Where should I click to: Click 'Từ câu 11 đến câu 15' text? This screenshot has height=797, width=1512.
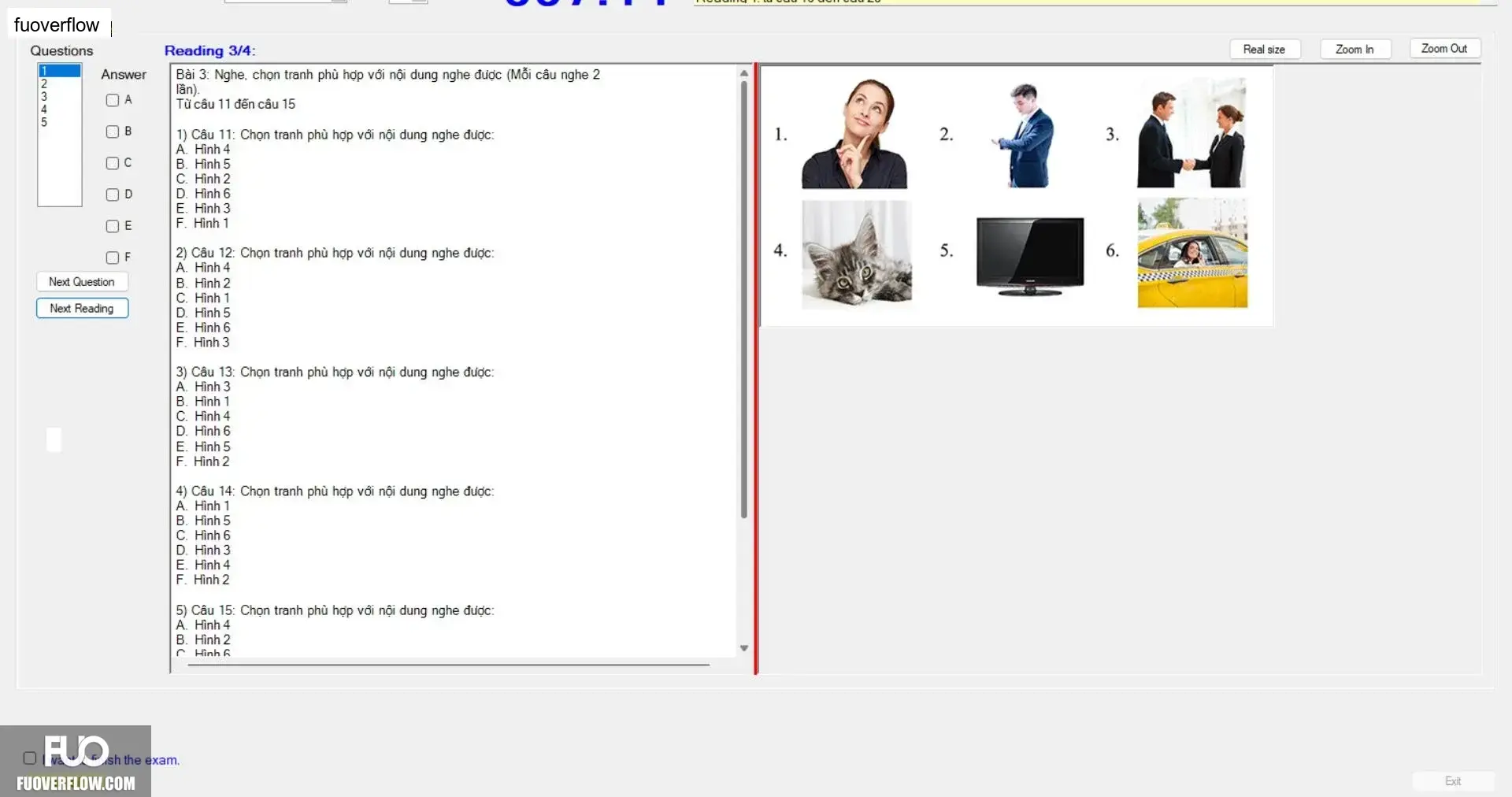[235, 104]
